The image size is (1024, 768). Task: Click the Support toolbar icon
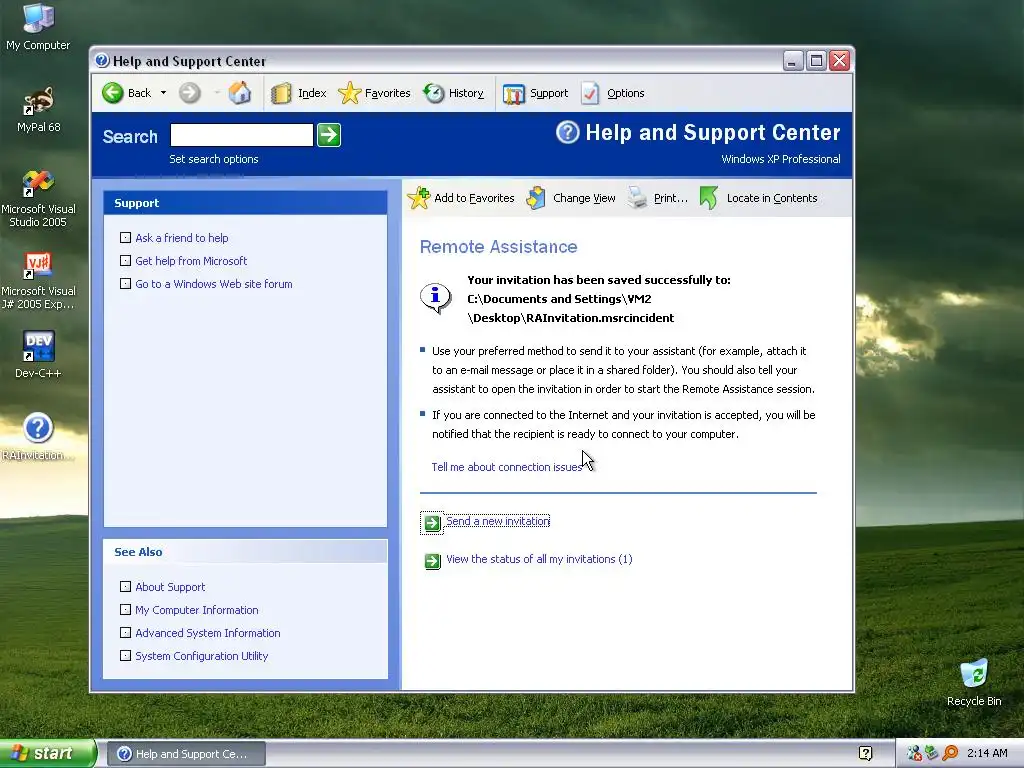[x=514, y=94]
